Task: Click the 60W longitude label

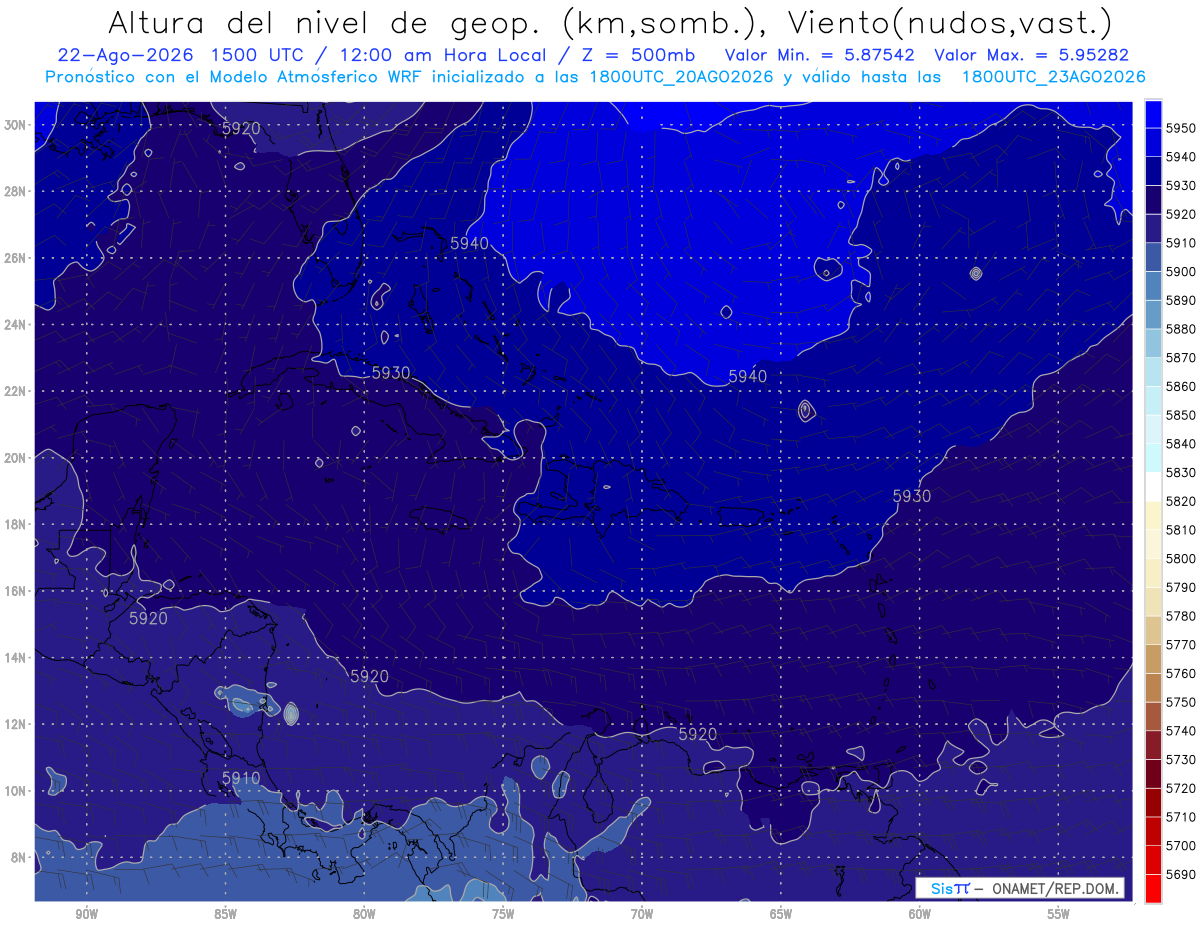Action: (x=920, y=914)
